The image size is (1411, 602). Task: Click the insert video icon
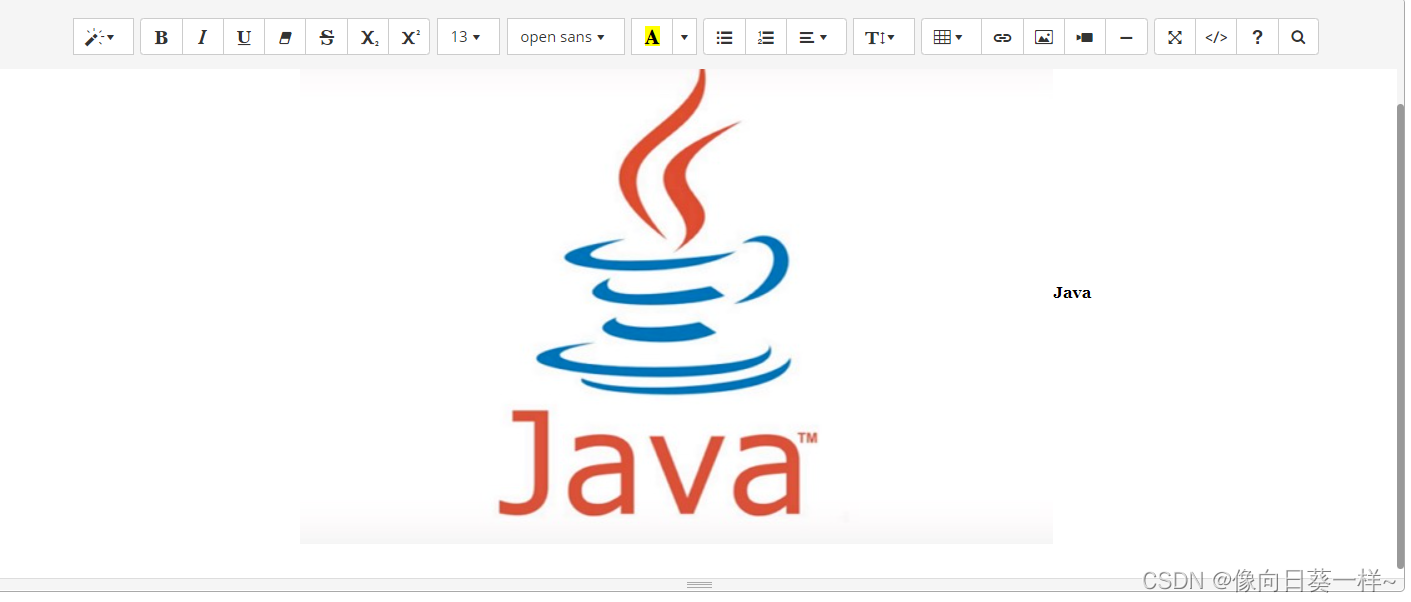pos(1085,37)
